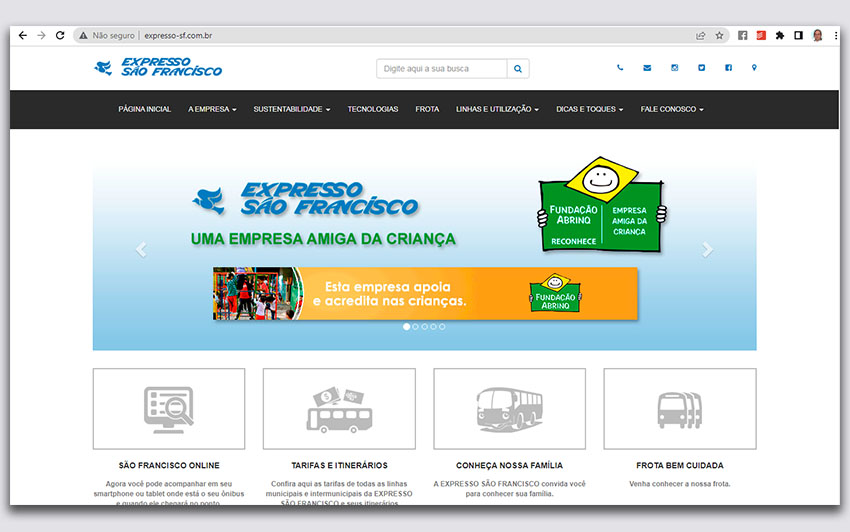Open the TECNOLOGIAS menu item
Viewport: 850px width, 532px height.
pos(373,109)
